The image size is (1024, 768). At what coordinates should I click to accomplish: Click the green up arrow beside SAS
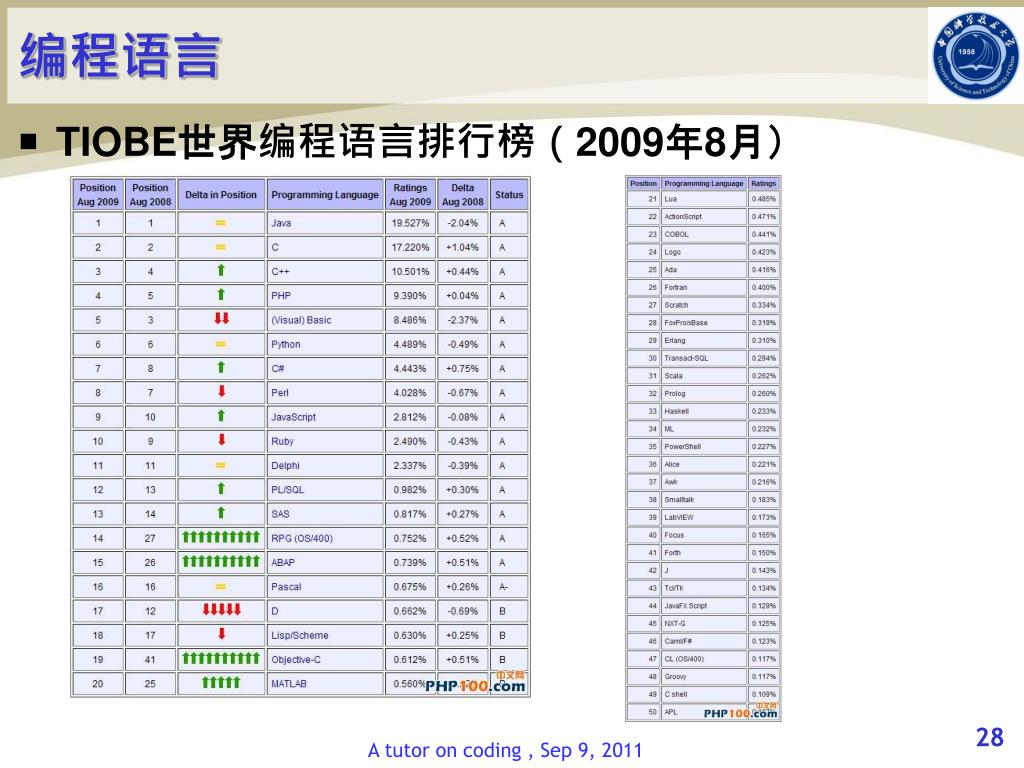tap(221, 513)
